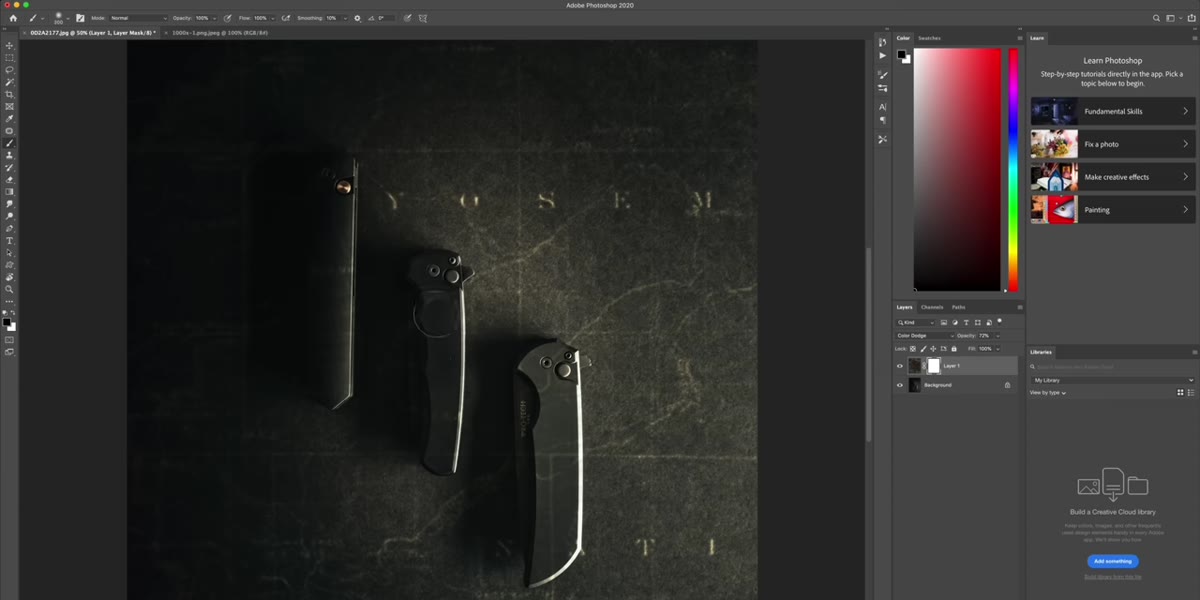Select the Horizontal Type tool
Viewport: 1200px width, 600px height.
(x=10, y=240)
